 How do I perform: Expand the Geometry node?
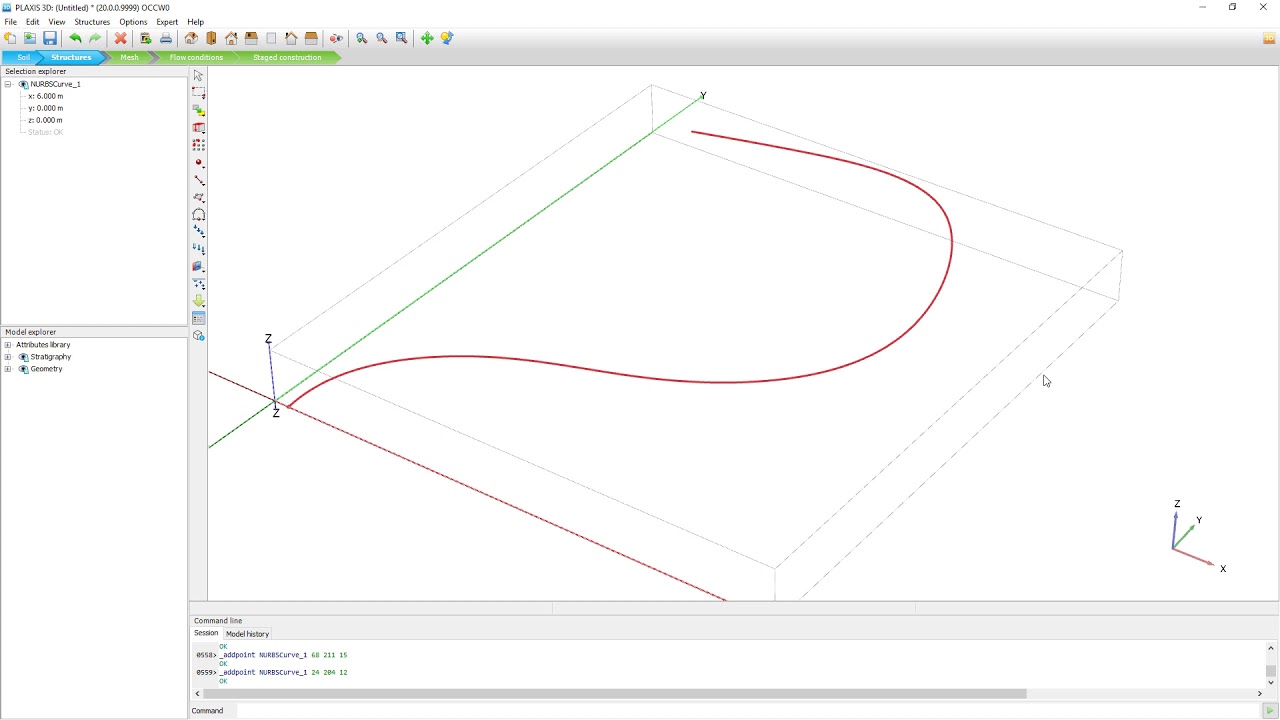click(8, 369)
